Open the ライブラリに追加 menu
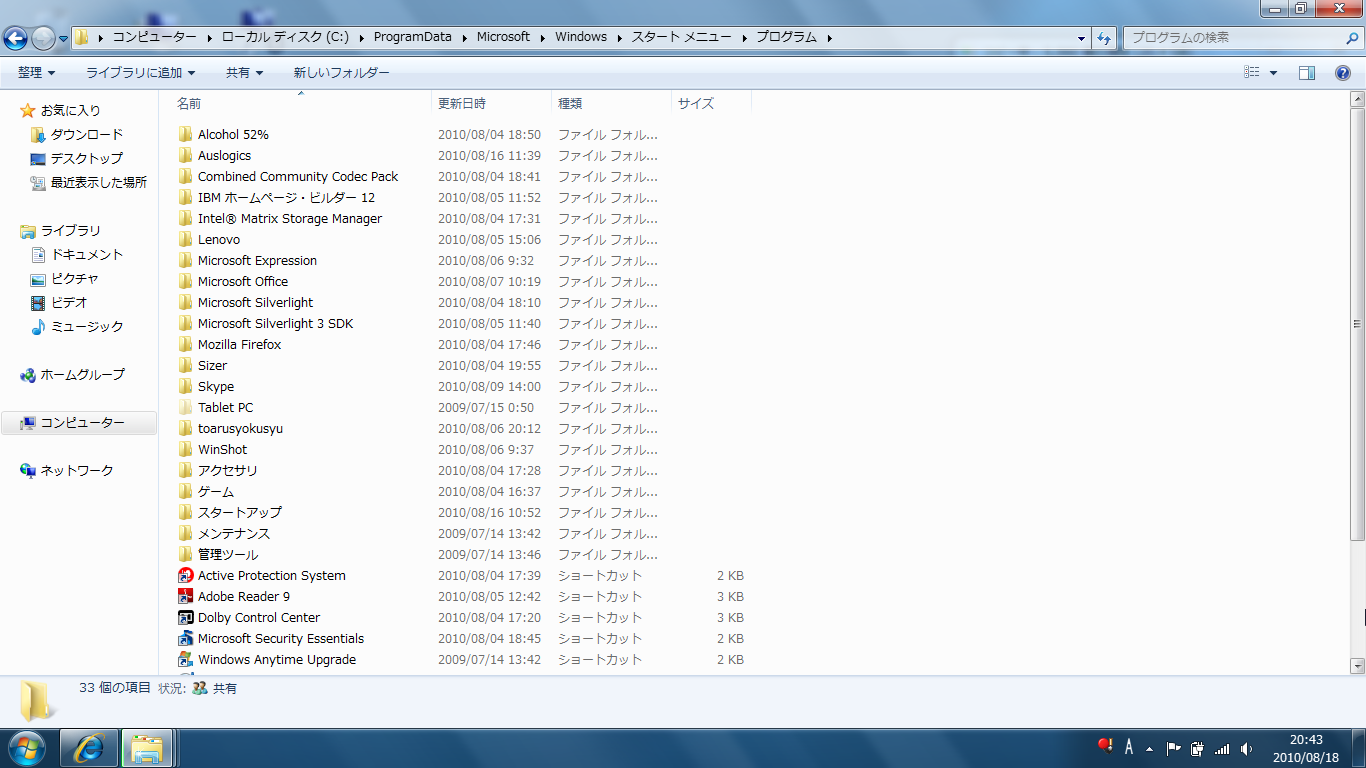The image size is (1366, 768). 140,73
